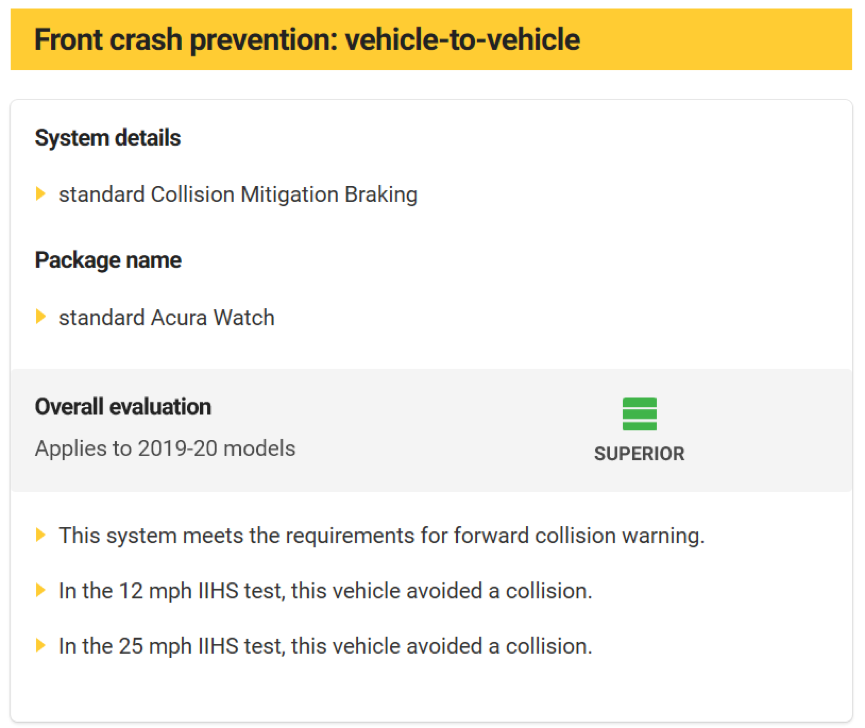865x728 pixels.
Task: Select standard Collision Mitigation Braking text
Action: (x=238, y=195)
